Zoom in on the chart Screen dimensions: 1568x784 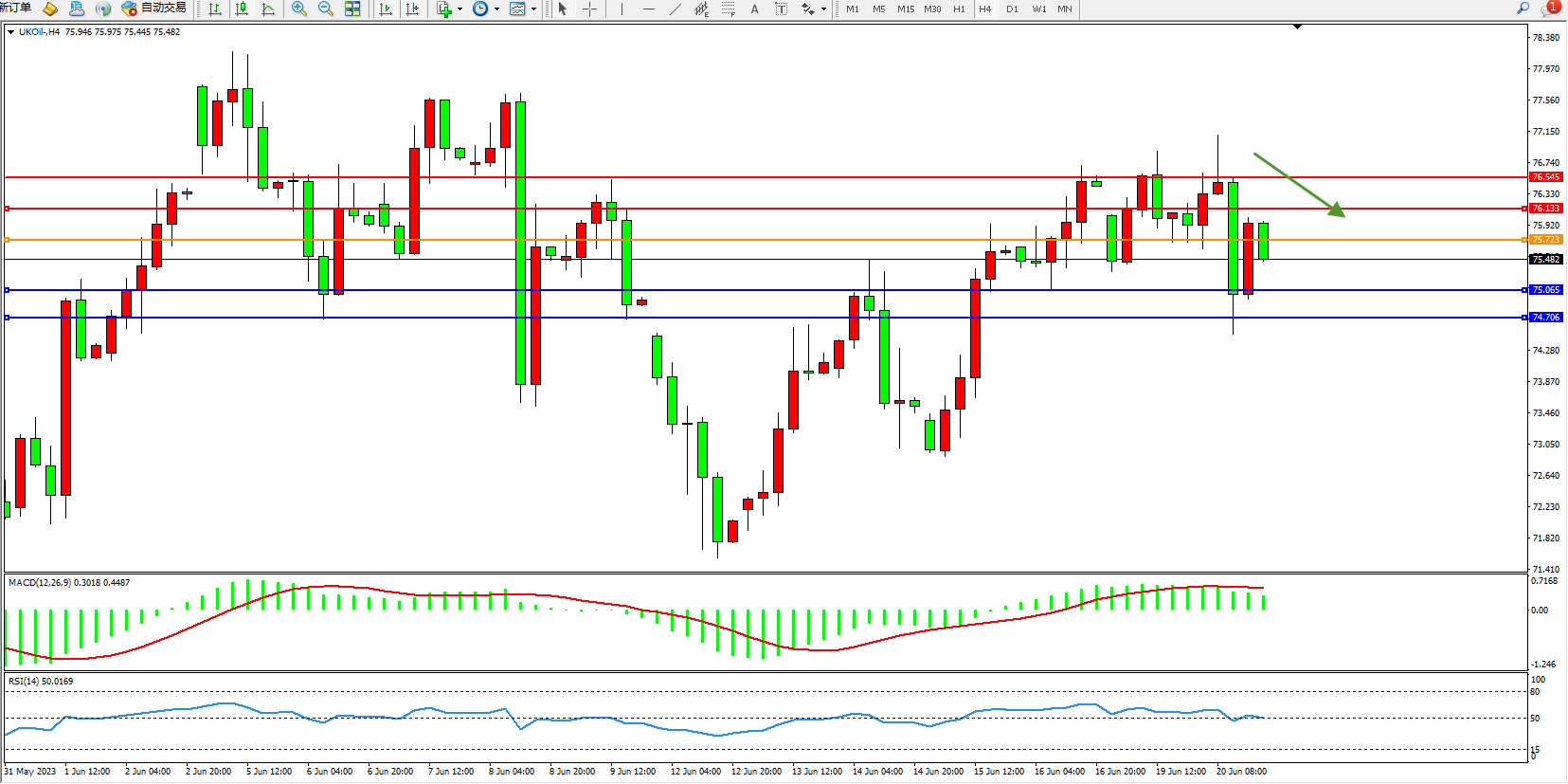pos(299,9)
